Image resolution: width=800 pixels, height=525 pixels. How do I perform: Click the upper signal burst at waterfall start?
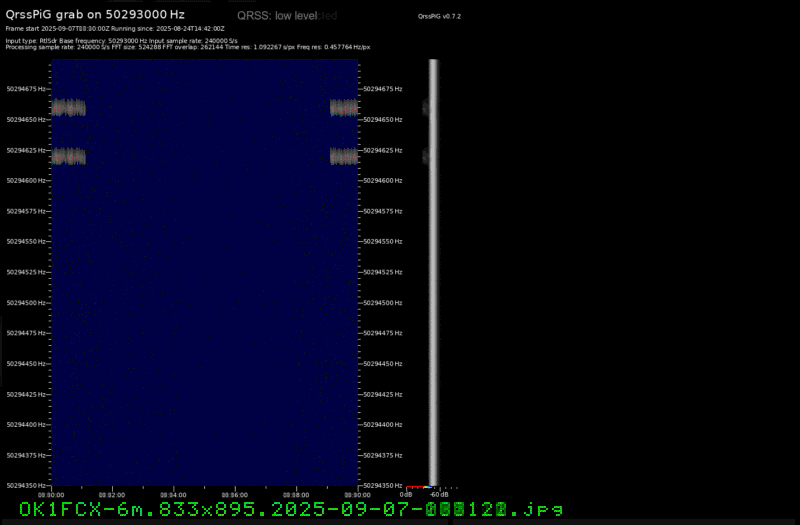tap(68, 108)
